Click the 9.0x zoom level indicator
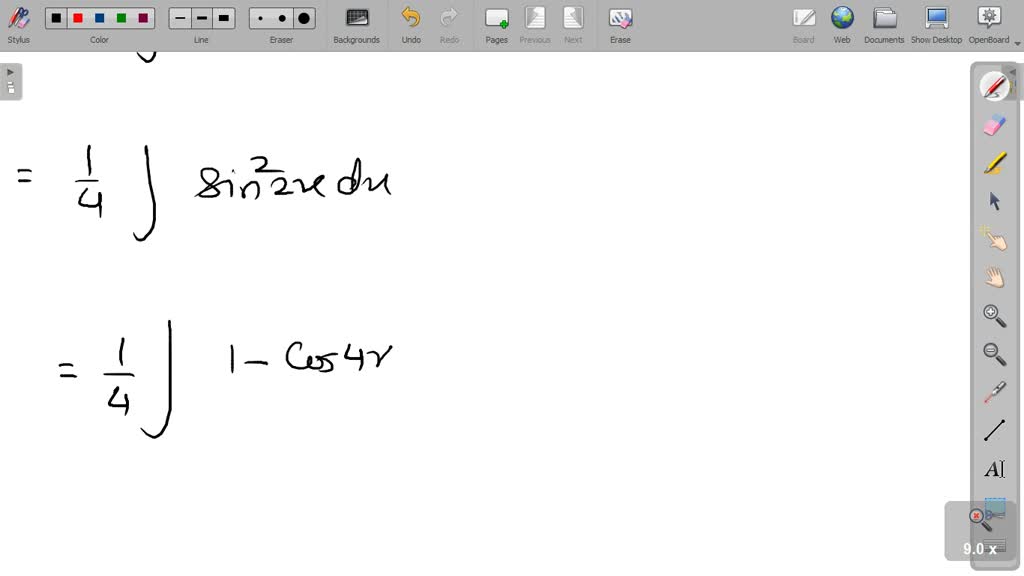 pyautogui.click(x=977, y=548)
